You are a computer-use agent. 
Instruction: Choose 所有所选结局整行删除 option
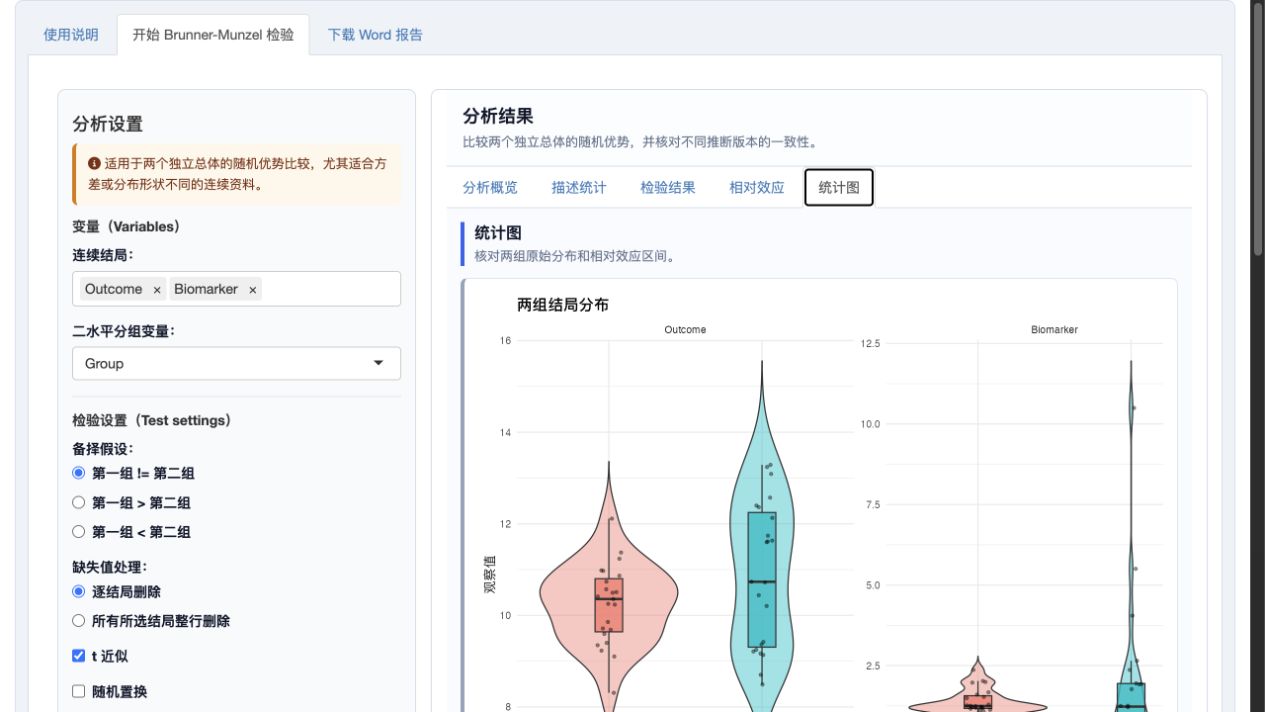(79, 620)
